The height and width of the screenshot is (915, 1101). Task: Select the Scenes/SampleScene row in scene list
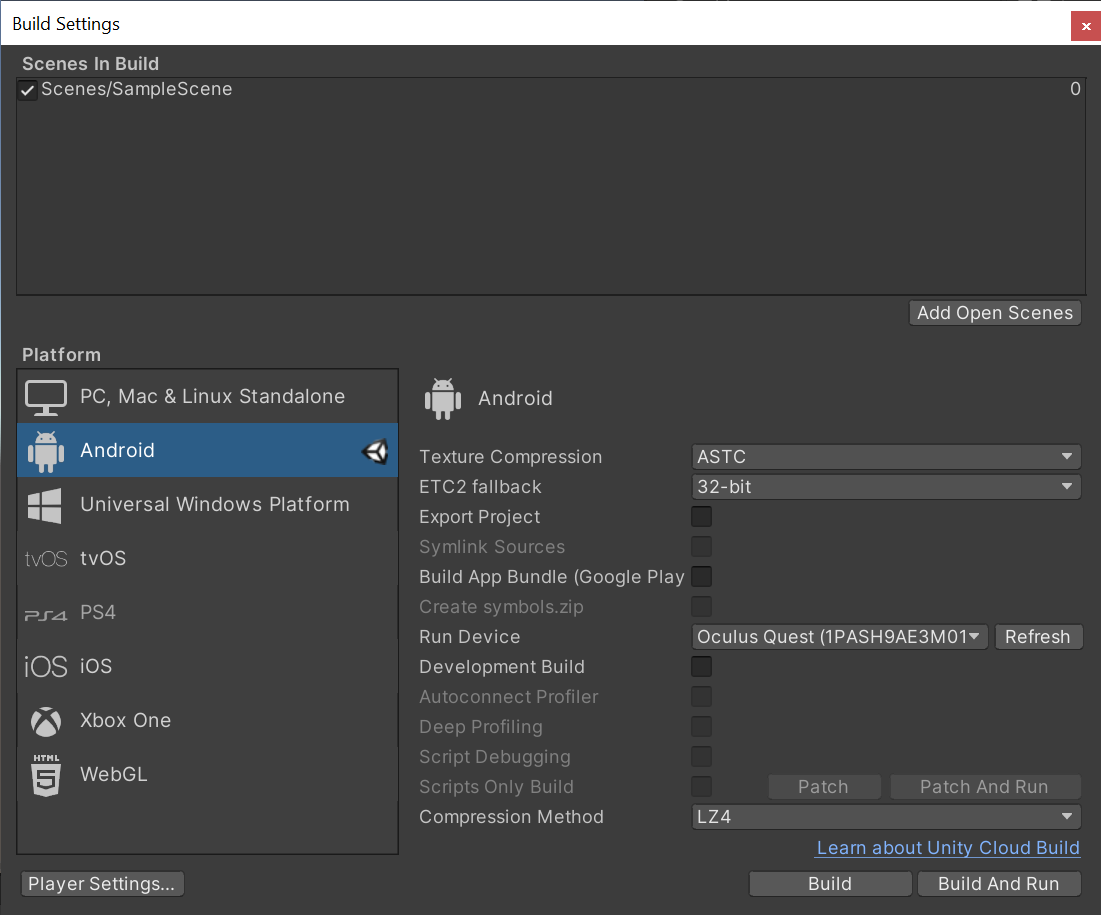pyautogui.click(x=500, y=90)
